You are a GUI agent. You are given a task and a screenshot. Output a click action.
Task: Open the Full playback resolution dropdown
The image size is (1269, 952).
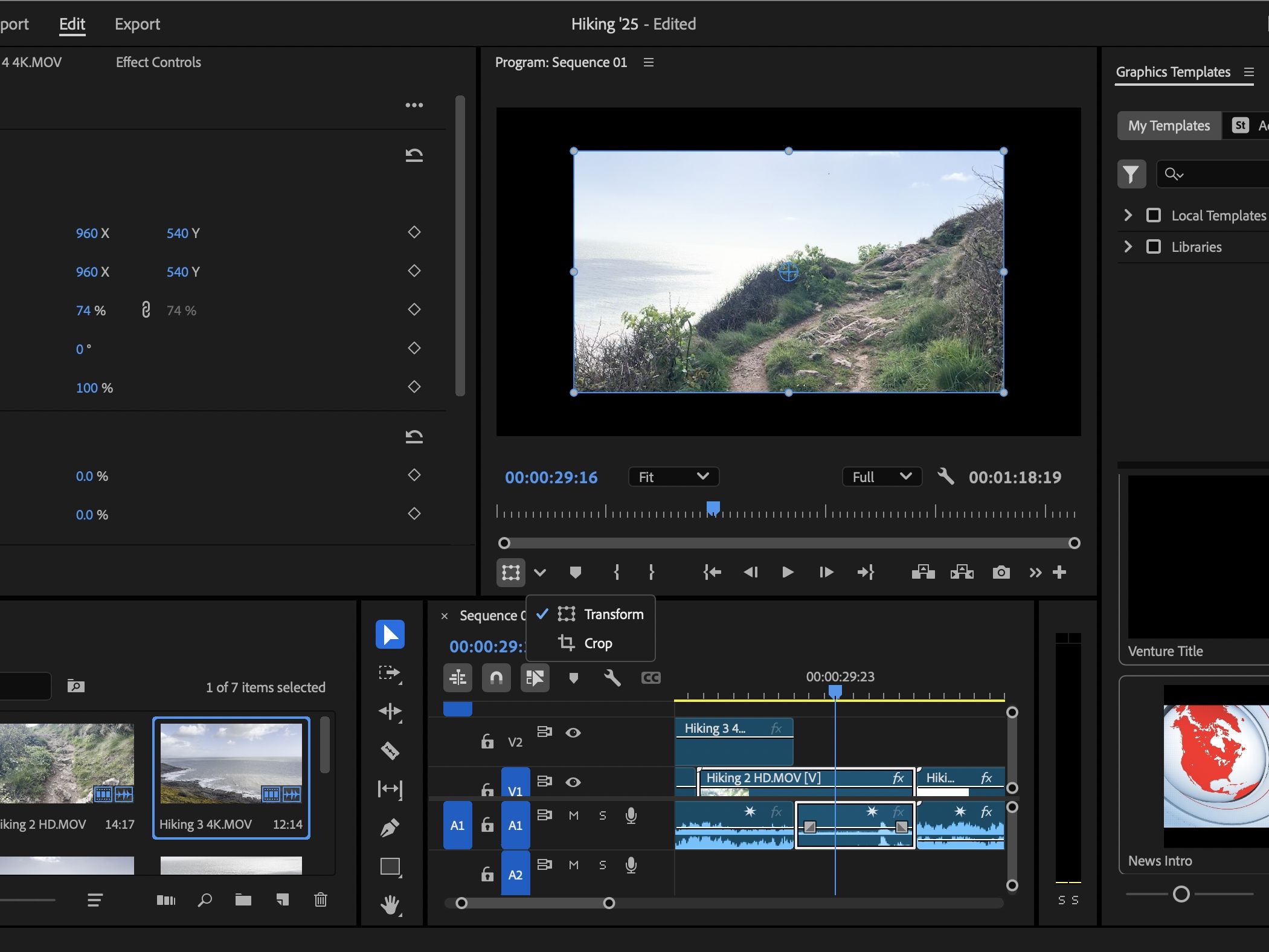(881, 477)
